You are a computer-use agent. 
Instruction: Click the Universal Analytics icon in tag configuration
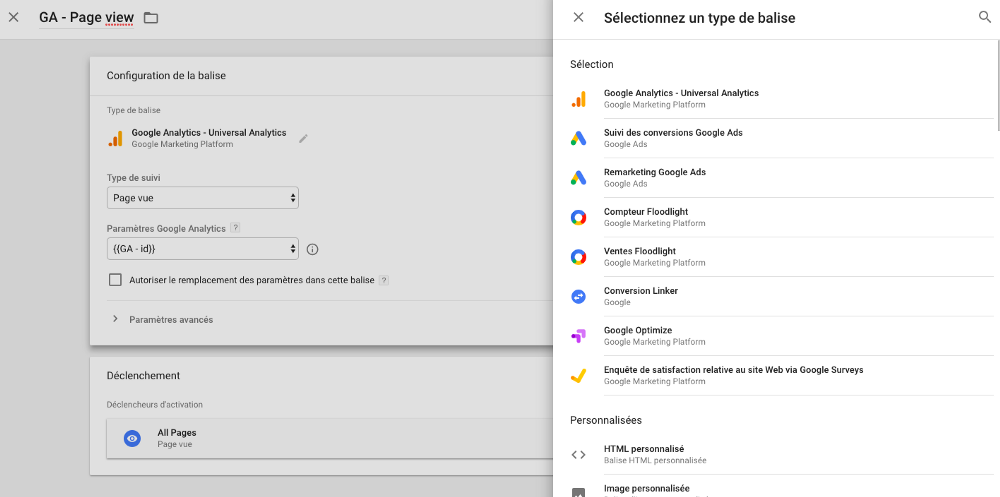click(x=115, y=138)
